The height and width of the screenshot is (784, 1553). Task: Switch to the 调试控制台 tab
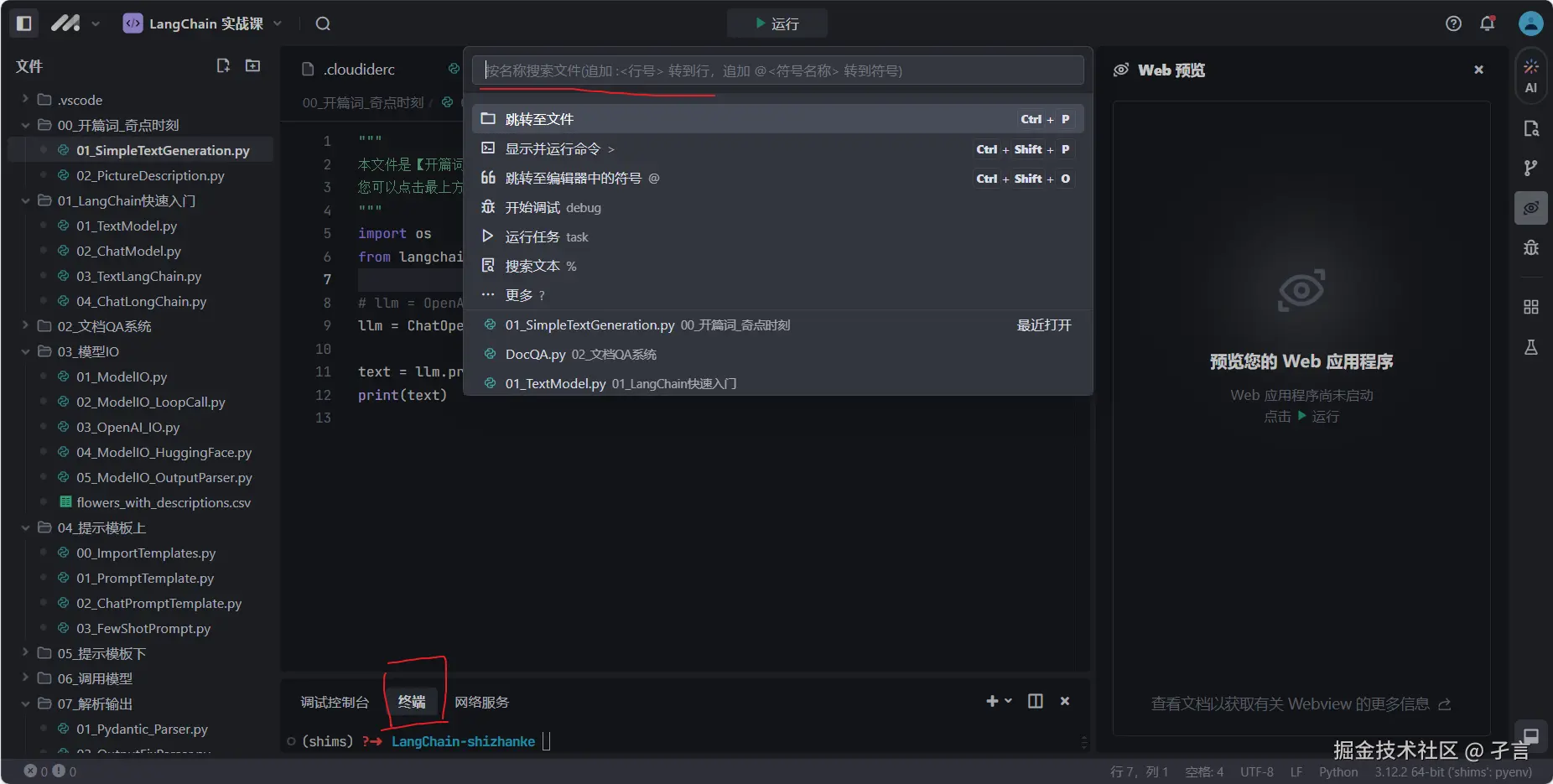pos(334,702)
